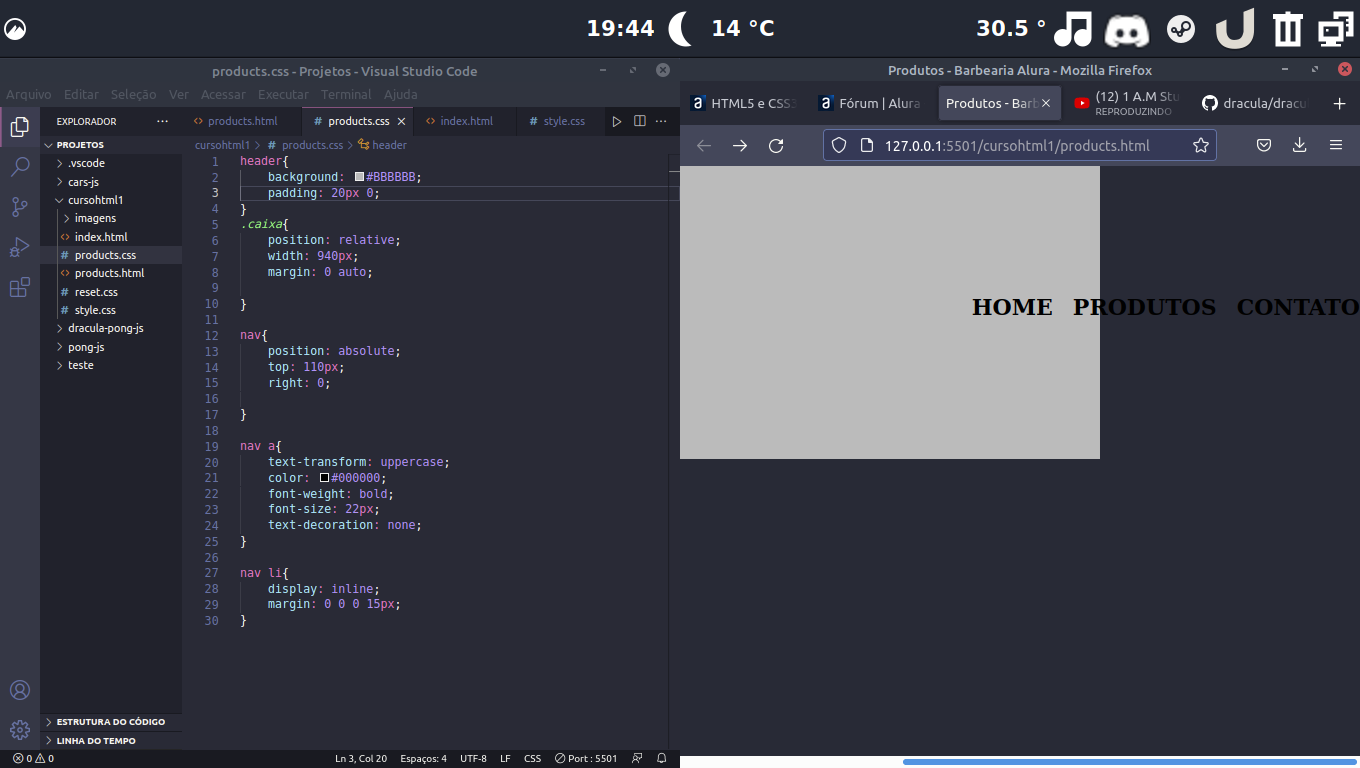The height and width of the screenshot is (768, 1360).
Task: Open the Run and Debug view
Action: [x=19, y=247]
